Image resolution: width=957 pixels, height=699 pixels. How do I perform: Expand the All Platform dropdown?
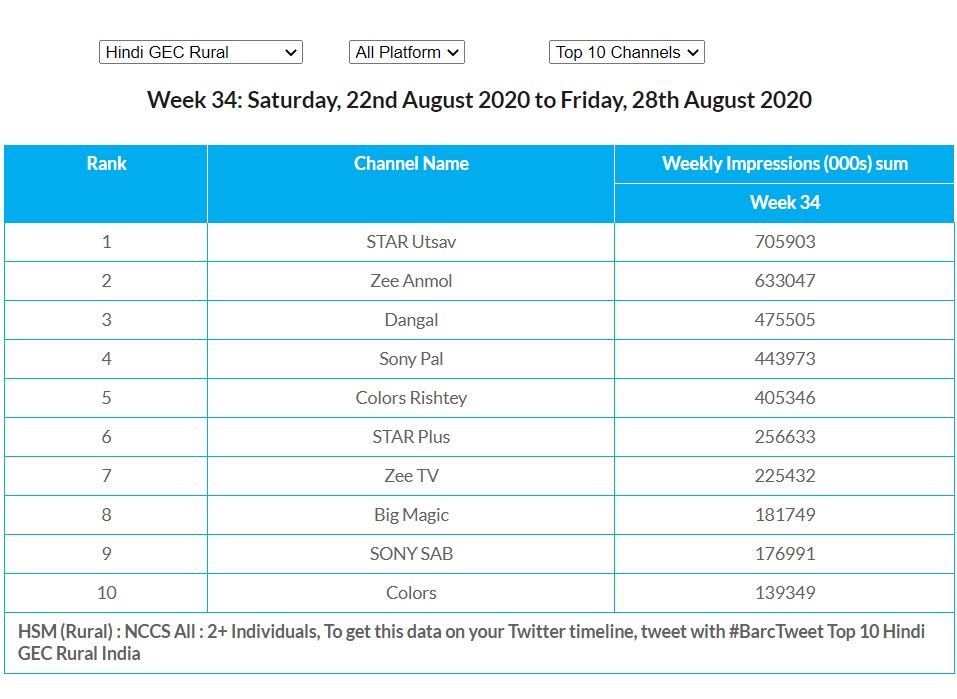click(x=407, y=52)
